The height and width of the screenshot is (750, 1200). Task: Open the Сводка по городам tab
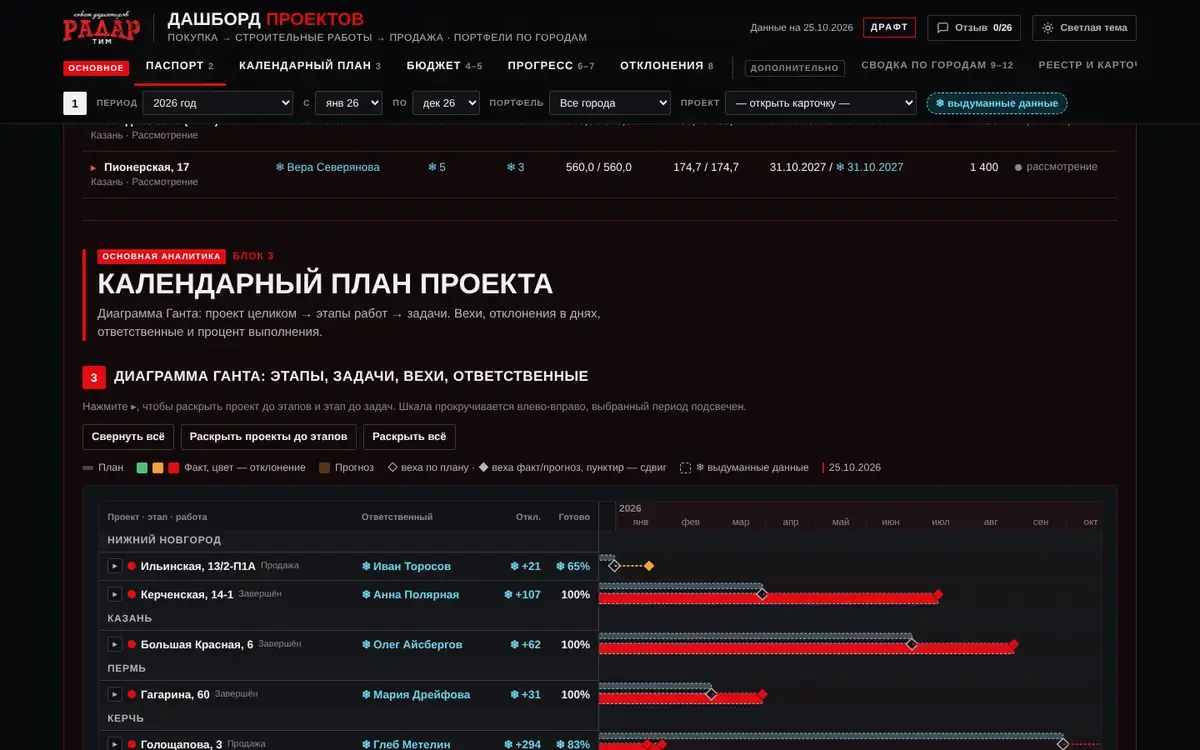[x=937, y=66]
